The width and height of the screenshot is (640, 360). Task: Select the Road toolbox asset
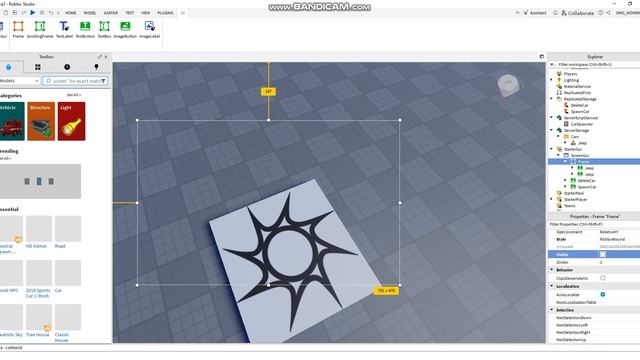68,232
